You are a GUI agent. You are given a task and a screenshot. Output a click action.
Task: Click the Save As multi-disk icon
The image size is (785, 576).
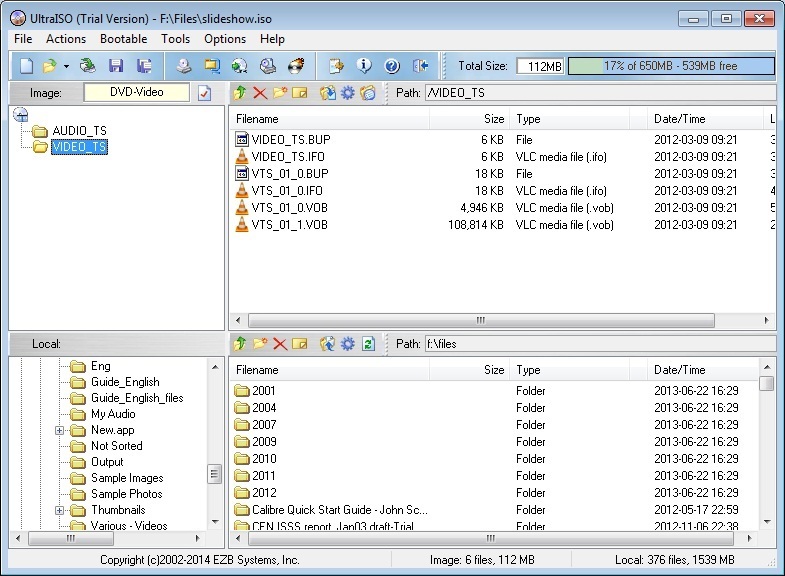click(x=144, y=66)
